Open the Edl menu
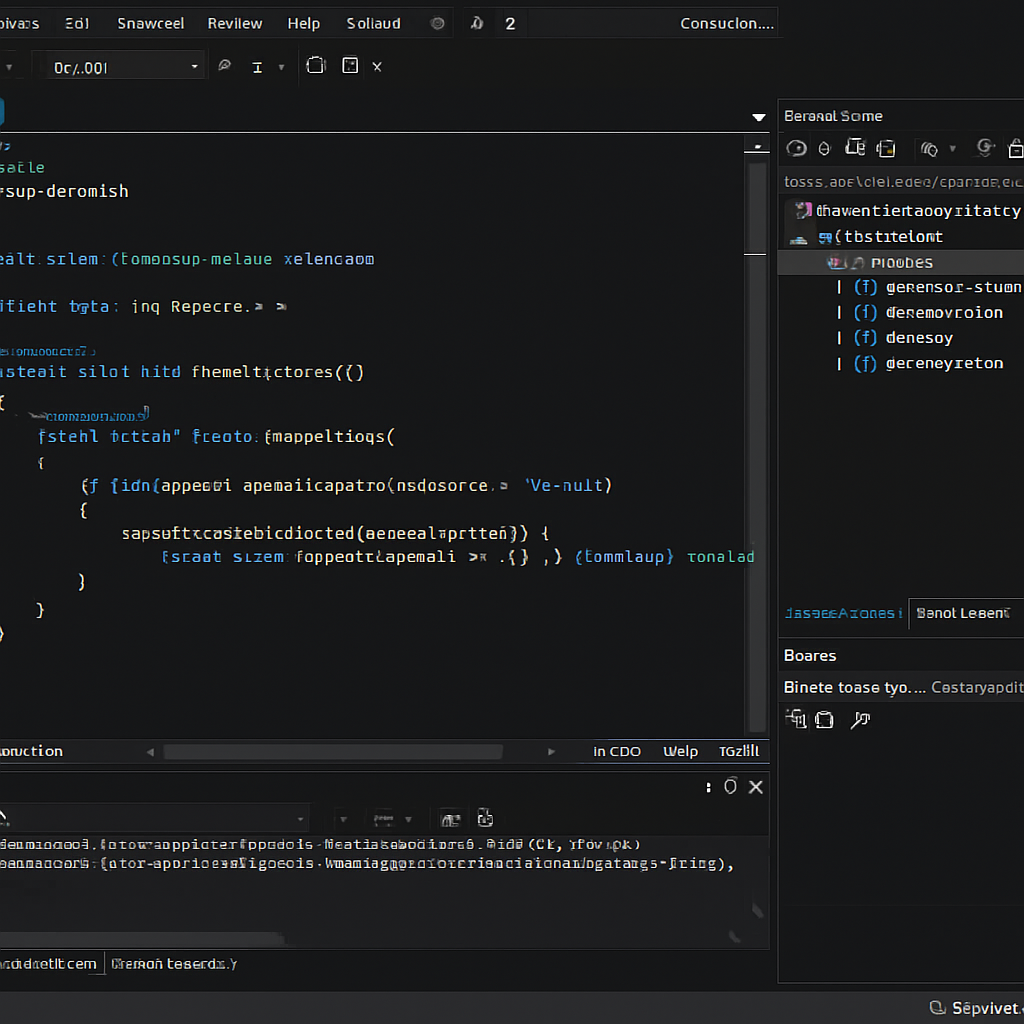 coord(77,24)
